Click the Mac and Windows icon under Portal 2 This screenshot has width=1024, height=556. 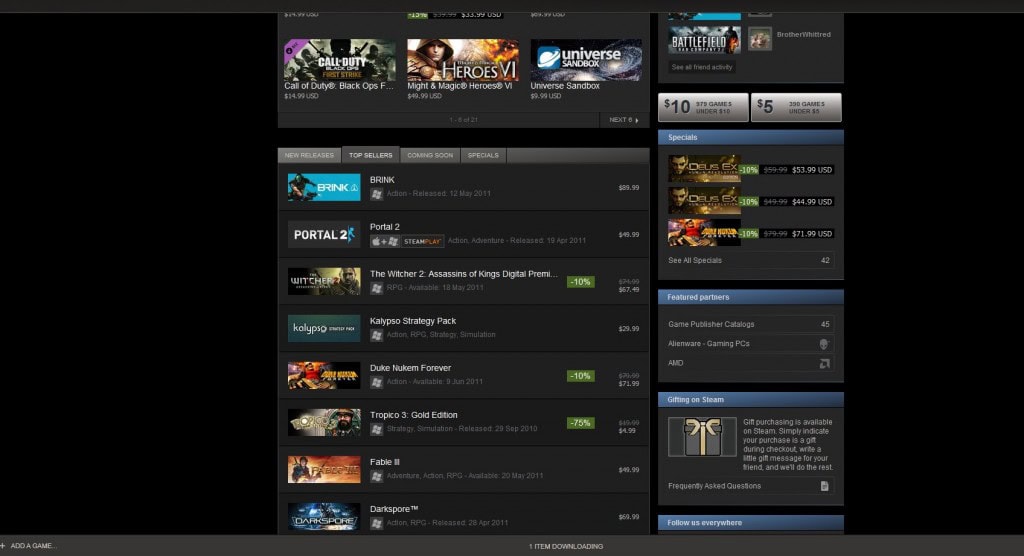click(x=385, y=241)
